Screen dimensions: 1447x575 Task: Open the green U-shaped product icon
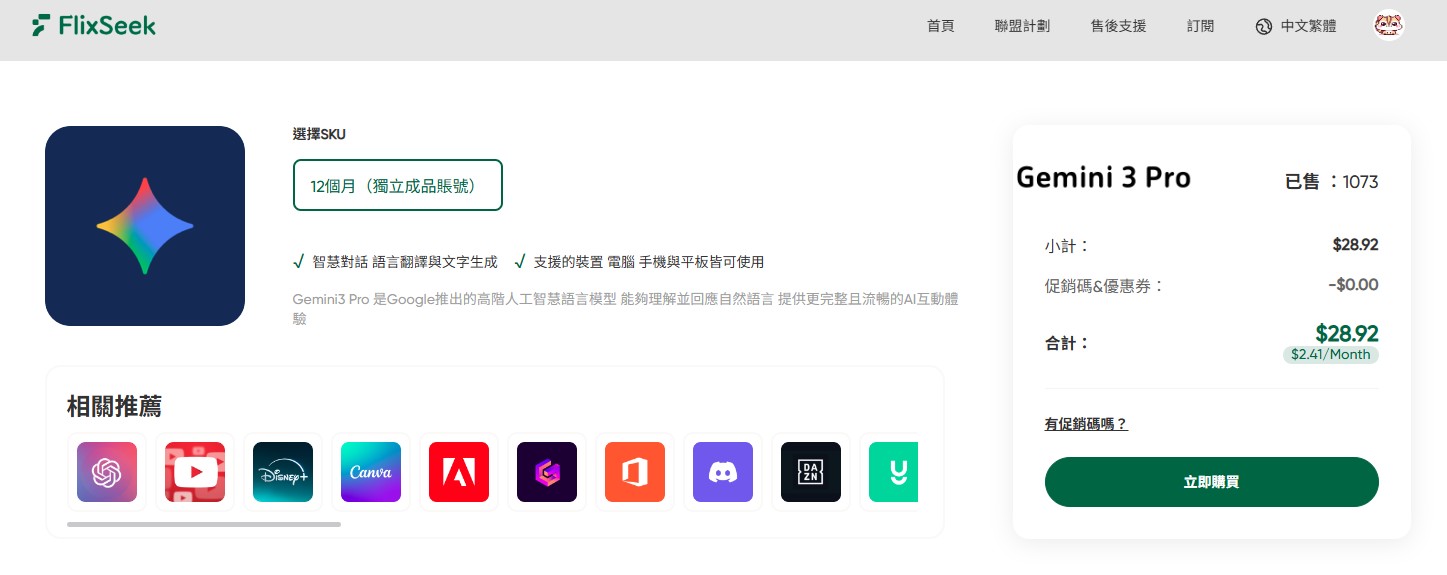[893, 472]
